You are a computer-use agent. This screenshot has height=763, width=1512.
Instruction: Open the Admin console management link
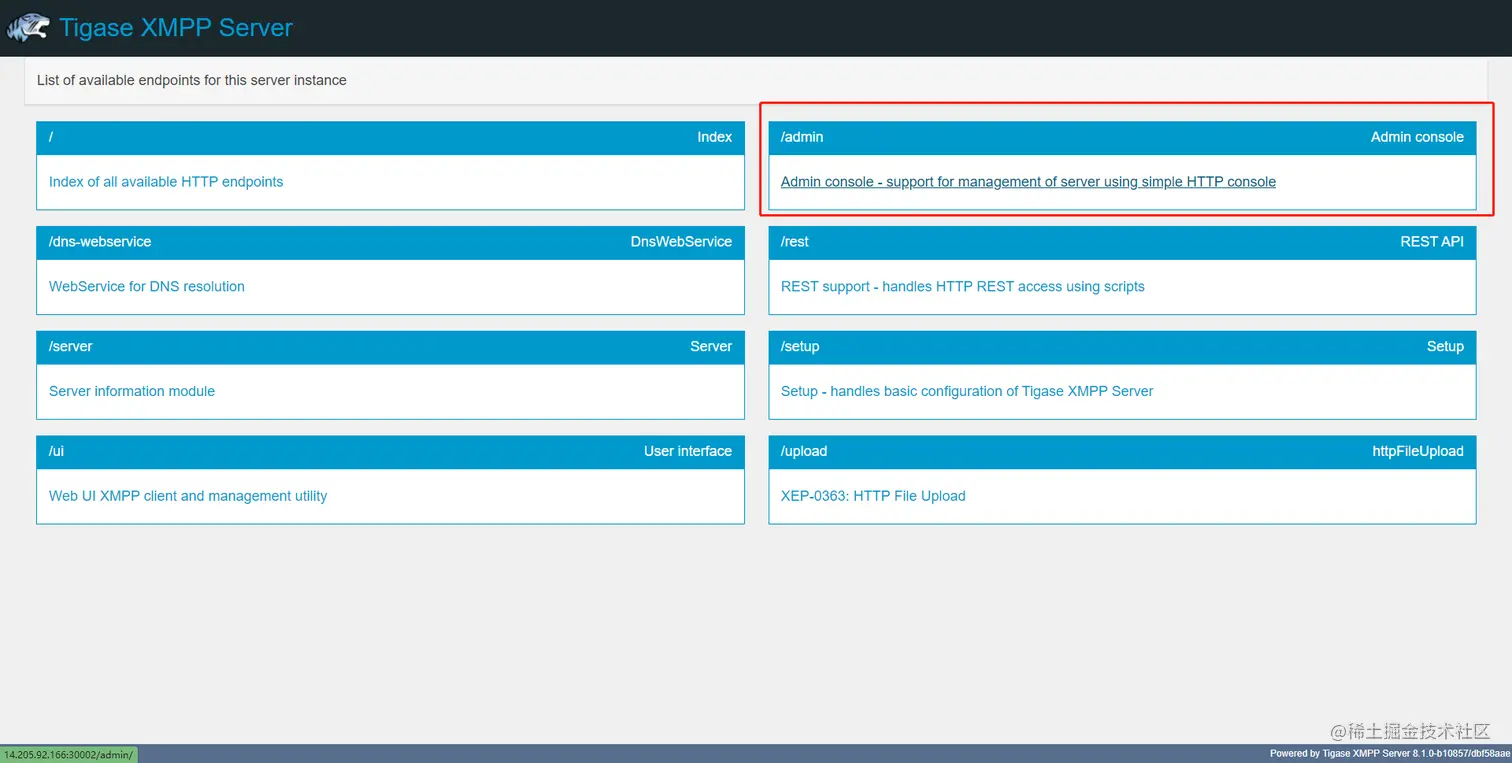[x=1028, y=182]
